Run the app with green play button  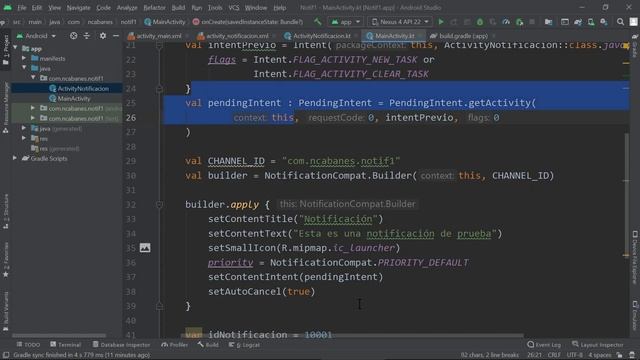point(441,22)
